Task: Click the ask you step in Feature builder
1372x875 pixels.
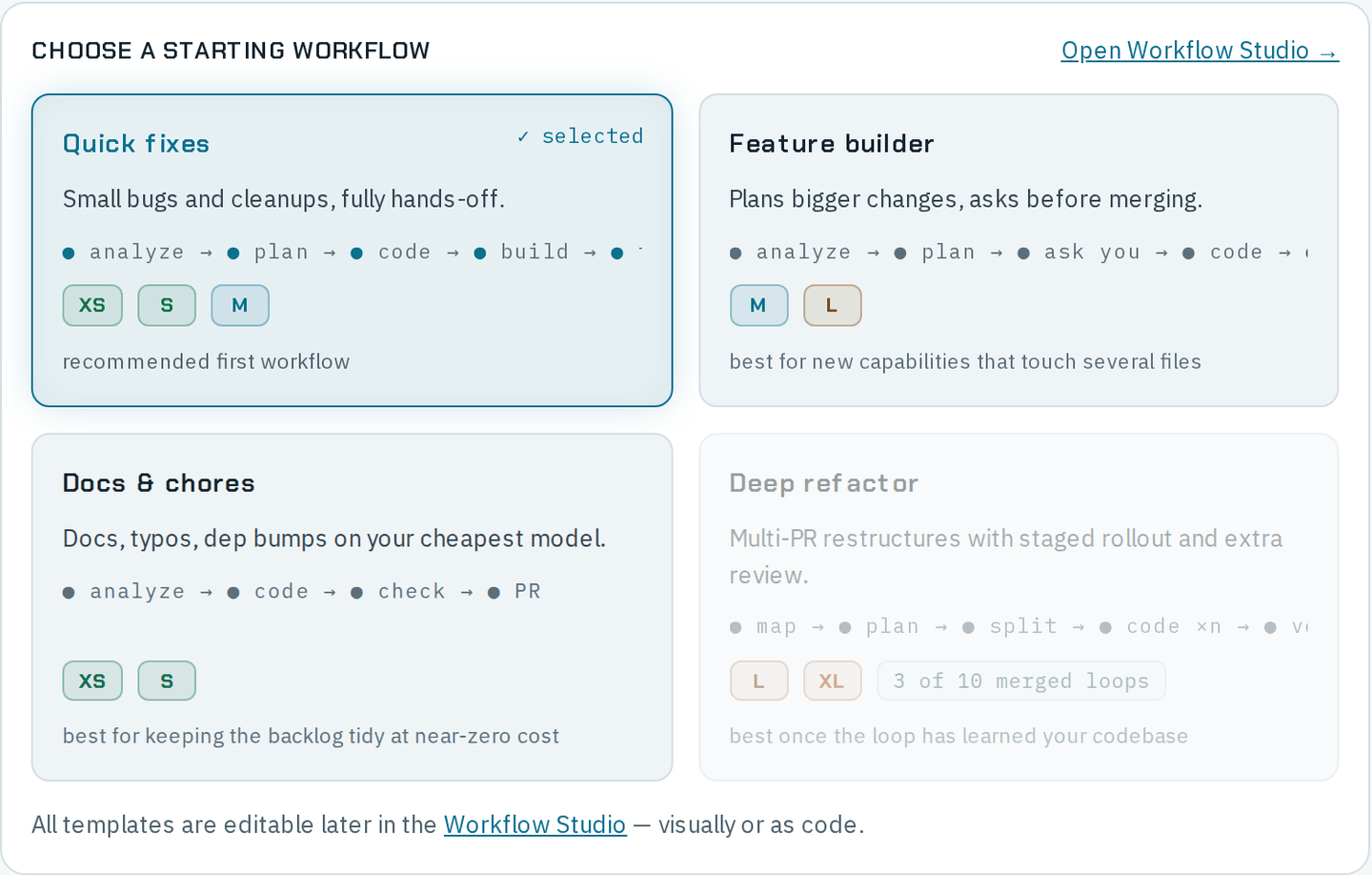Action: click(1079, 252)
